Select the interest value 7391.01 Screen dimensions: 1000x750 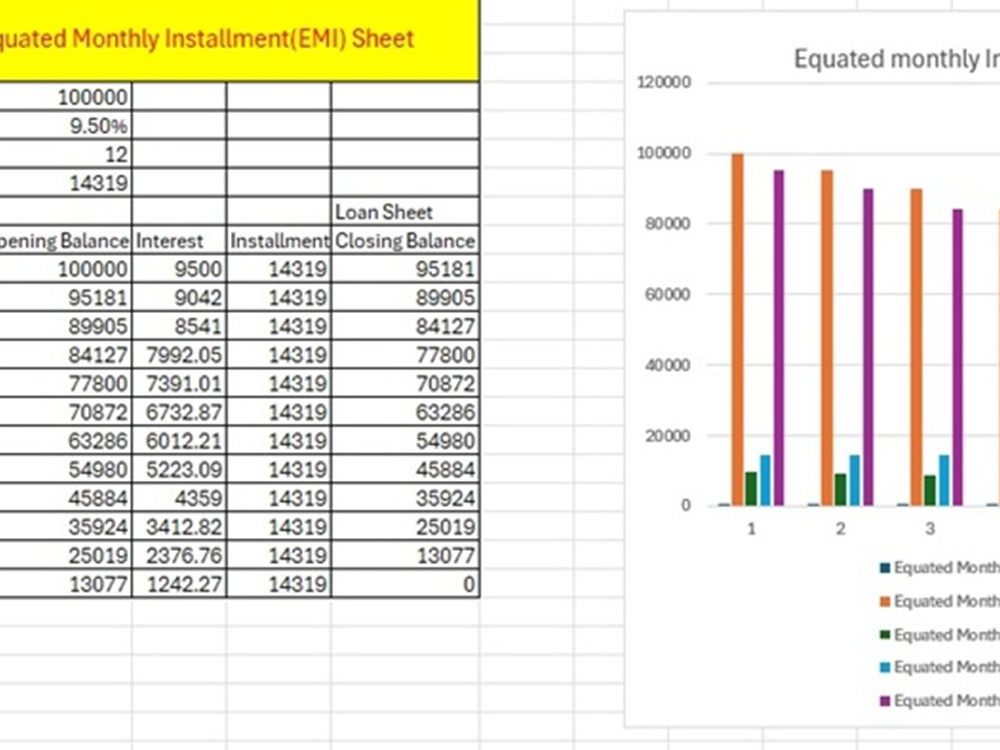[179, 383]
